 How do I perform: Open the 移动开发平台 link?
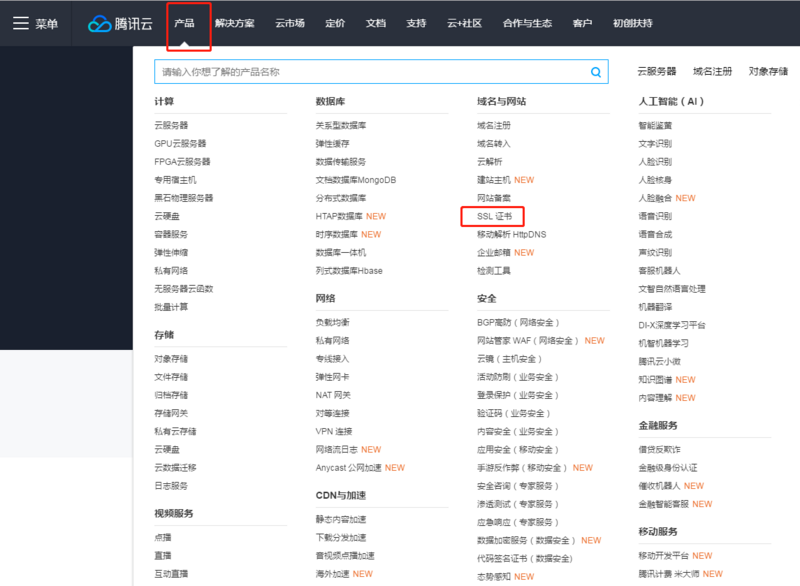(663, 555)
